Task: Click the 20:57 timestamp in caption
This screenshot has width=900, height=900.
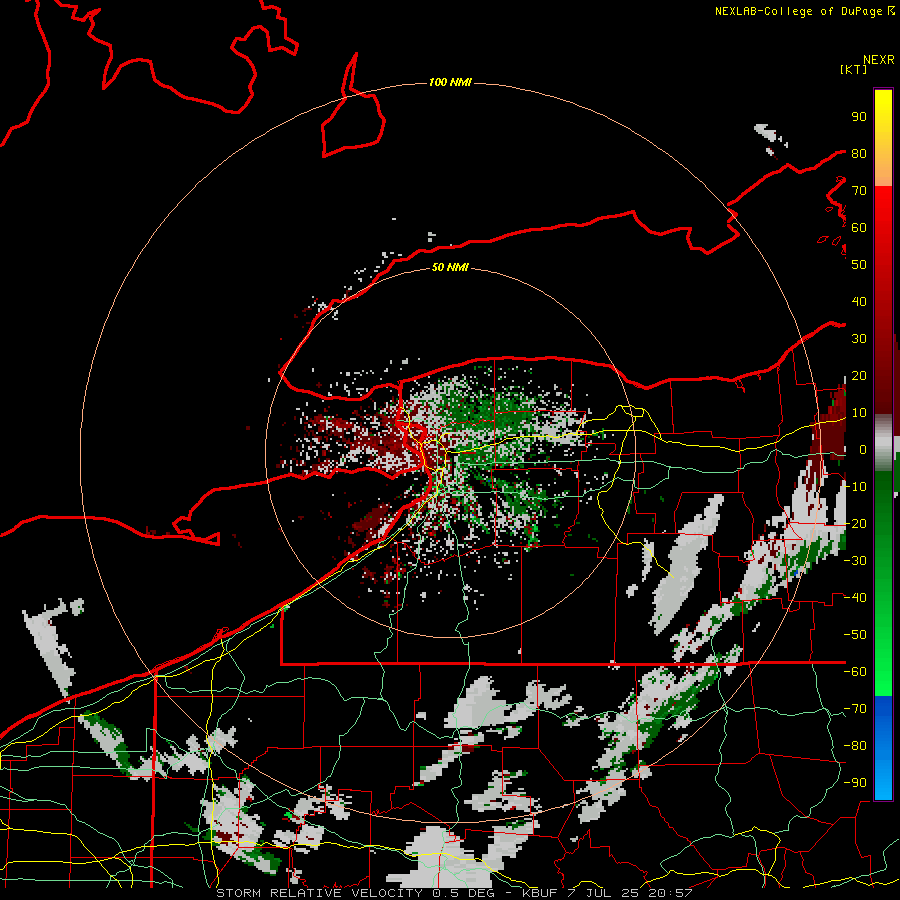Action: [x=670, y=893]
